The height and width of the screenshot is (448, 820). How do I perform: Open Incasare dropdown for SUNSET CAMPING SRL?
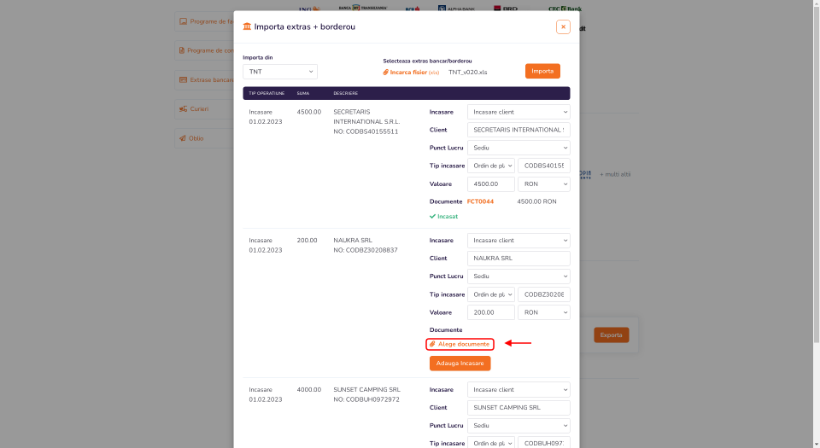518,389
